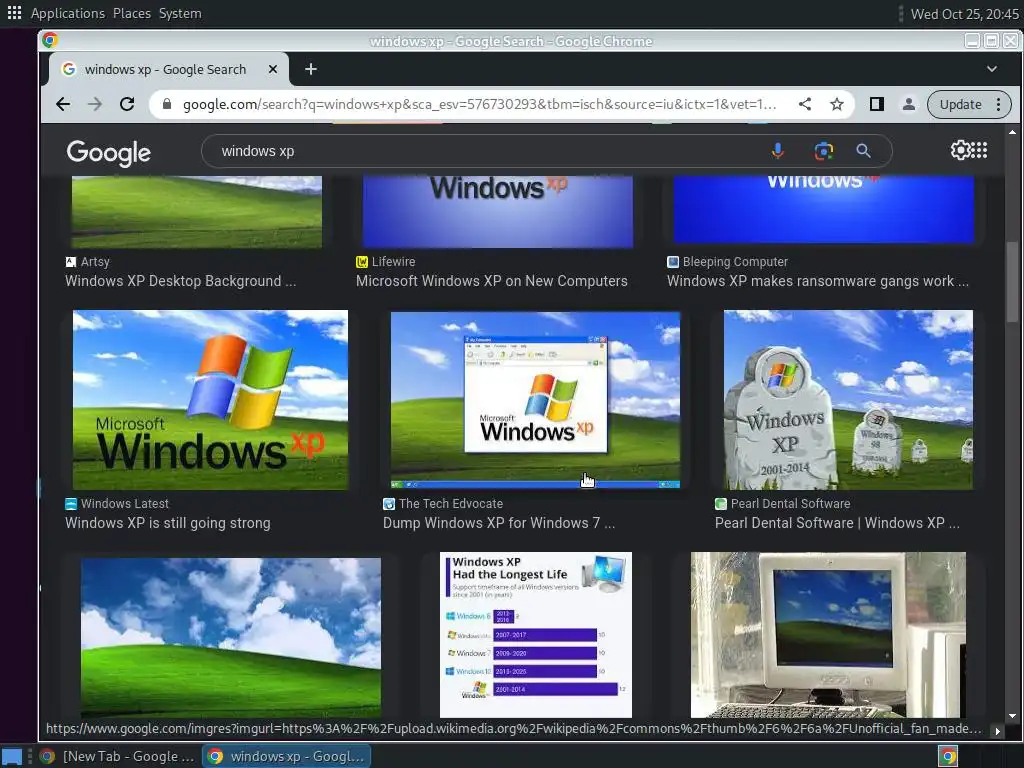Viewport: 1024px width, 768px height.
Task: Switch to New Tab - Google taskbar window
Action: click(118, 756)
